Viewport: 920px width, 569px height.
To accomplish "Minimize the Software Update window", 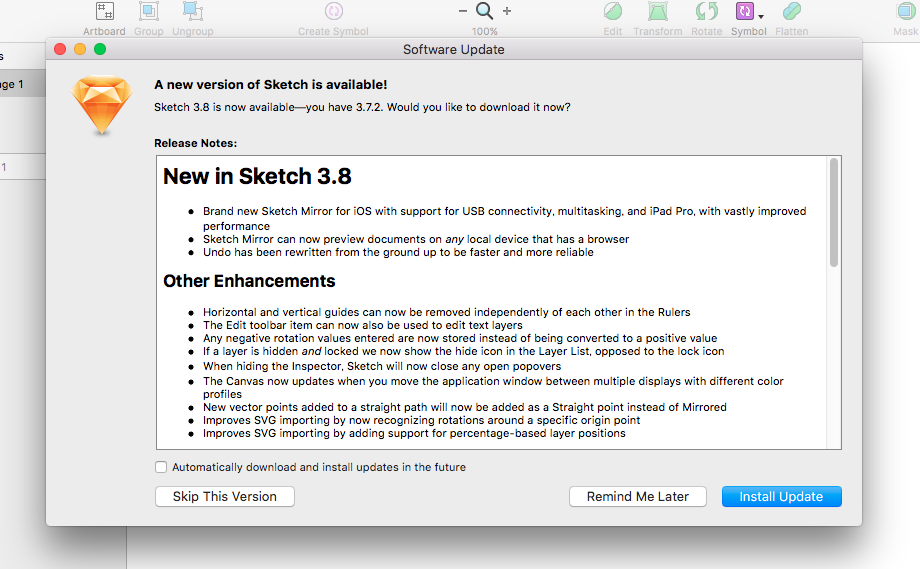I will tap(80, 49).
